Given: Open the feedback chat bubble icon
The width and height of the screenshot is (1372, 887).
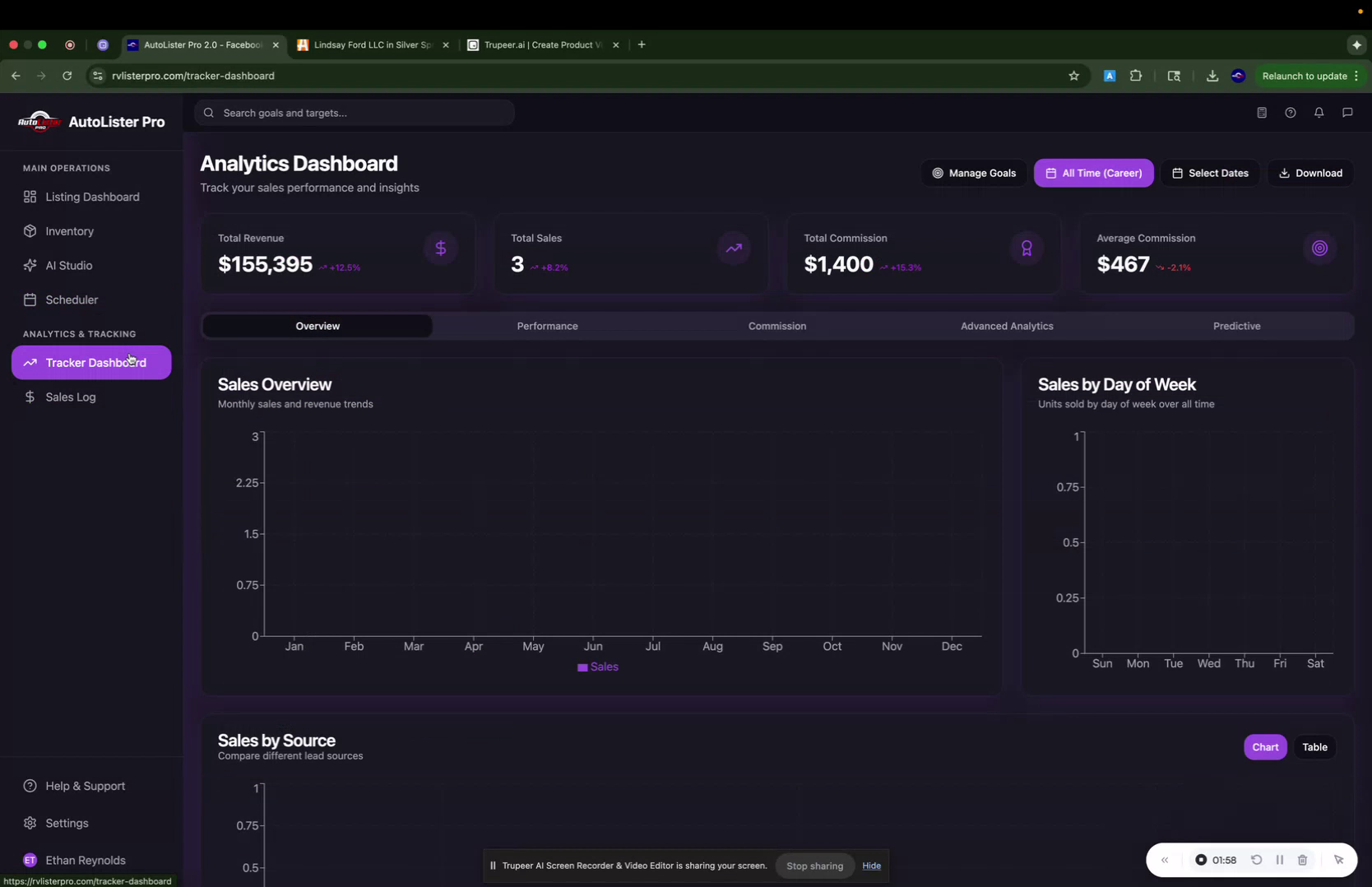Looking at the screenshot, I should [1347, 113].
